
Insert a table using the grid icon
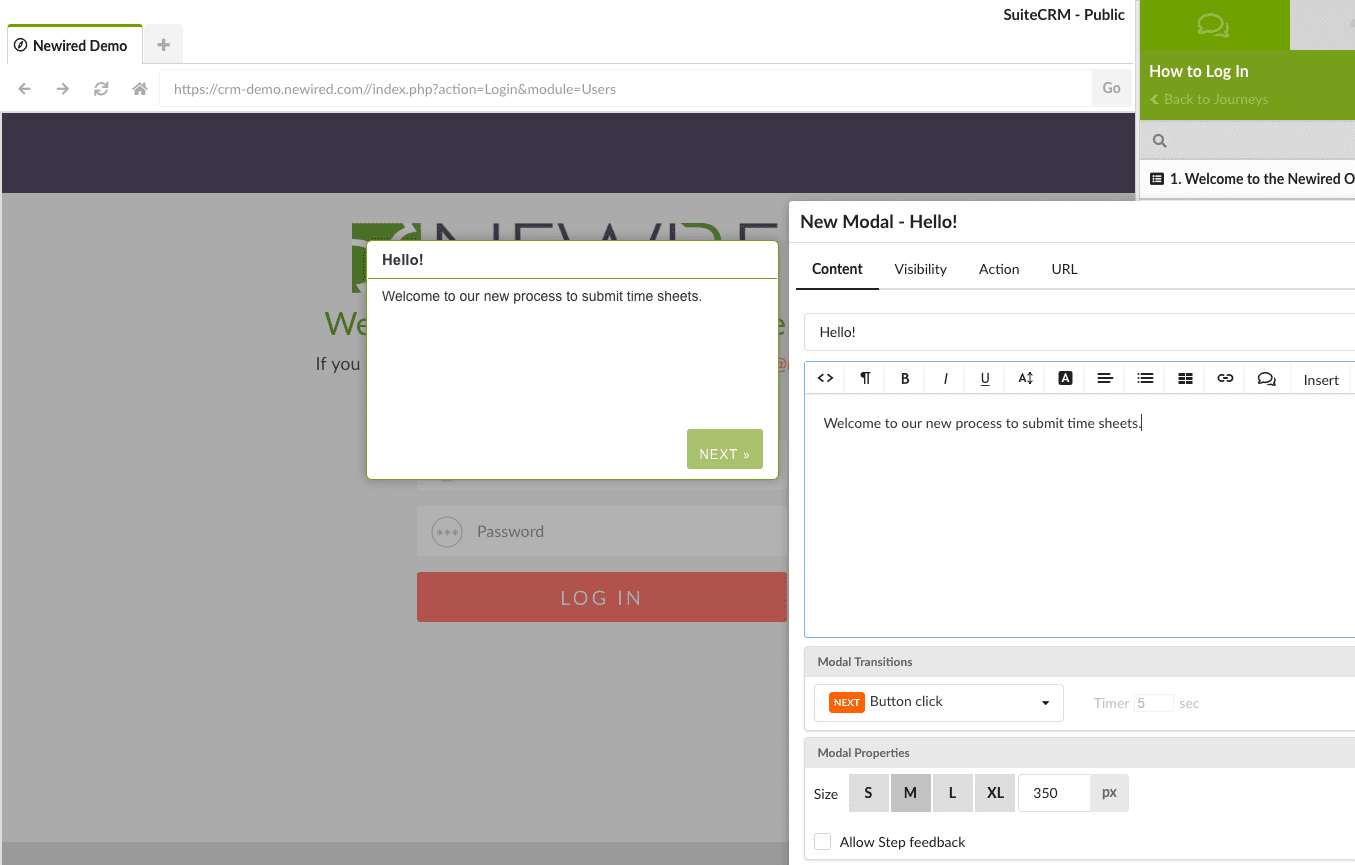(x=1184, y=378)
